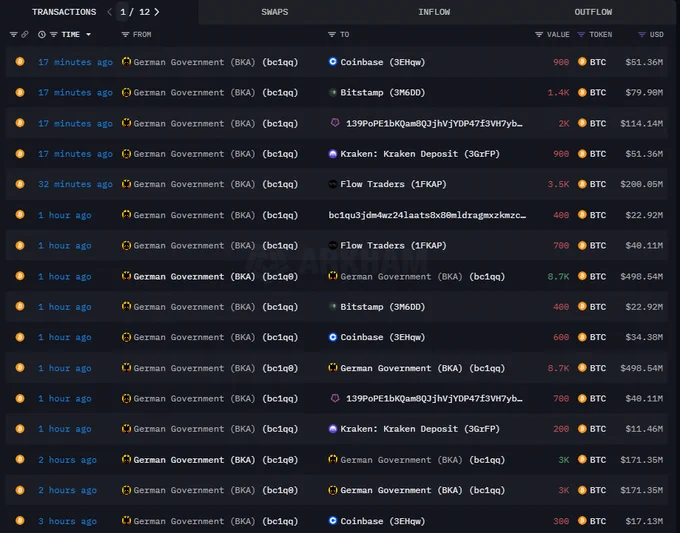Click the $114.14M USD amount
Viewport: 680px width, 533px height.
tap(641, 123)
